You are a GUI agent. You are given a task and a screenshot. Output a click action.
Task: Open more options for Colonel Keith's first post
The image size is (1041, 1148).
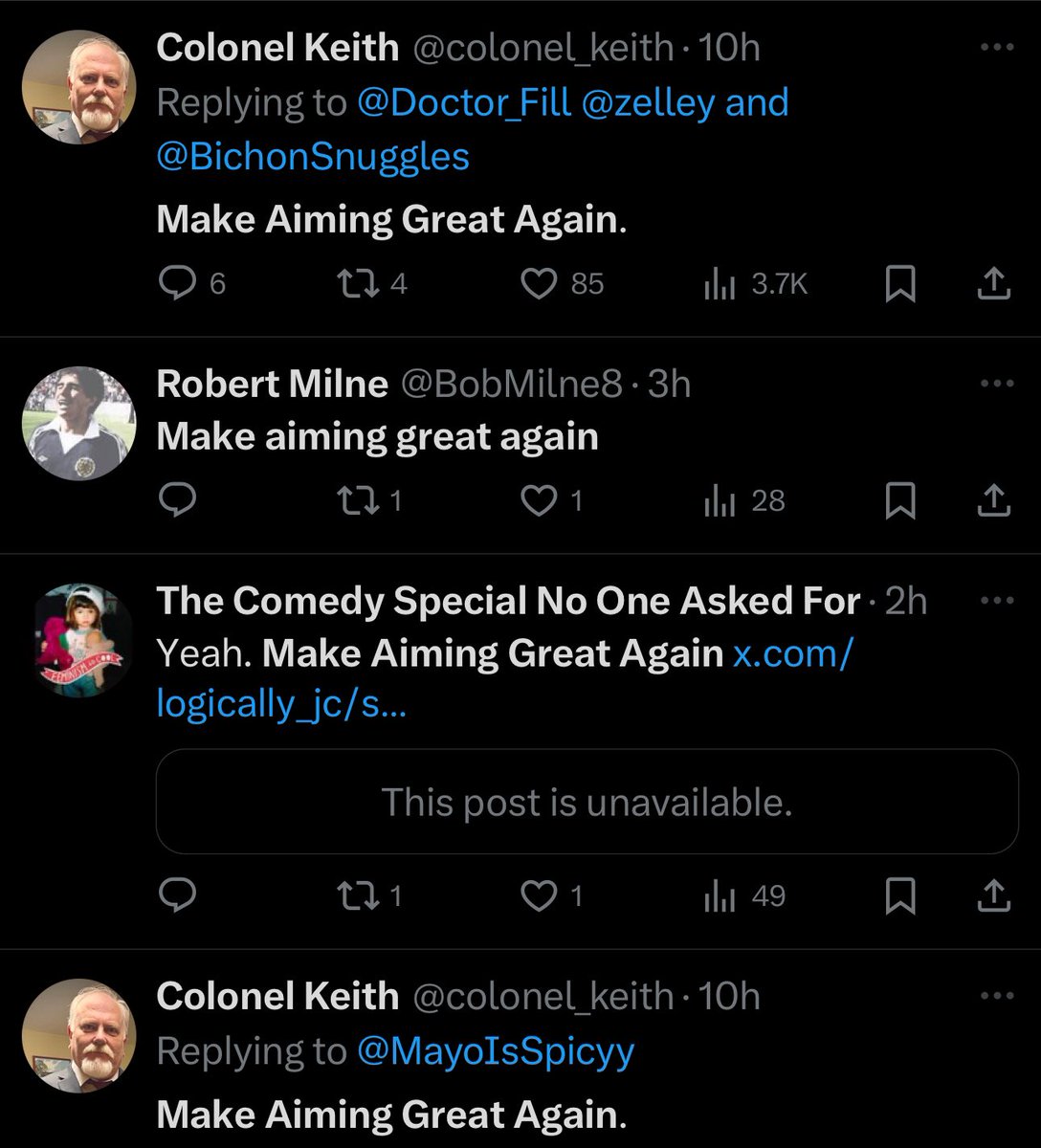(997, 47)
